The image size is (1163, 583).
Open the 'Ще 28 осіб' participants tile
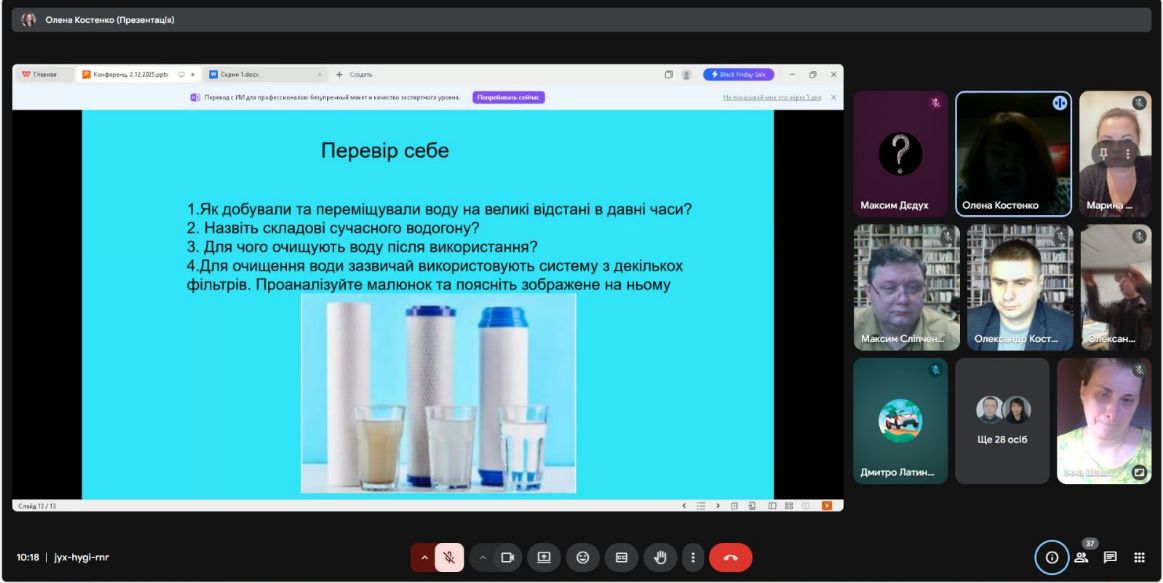[1002, 421]
